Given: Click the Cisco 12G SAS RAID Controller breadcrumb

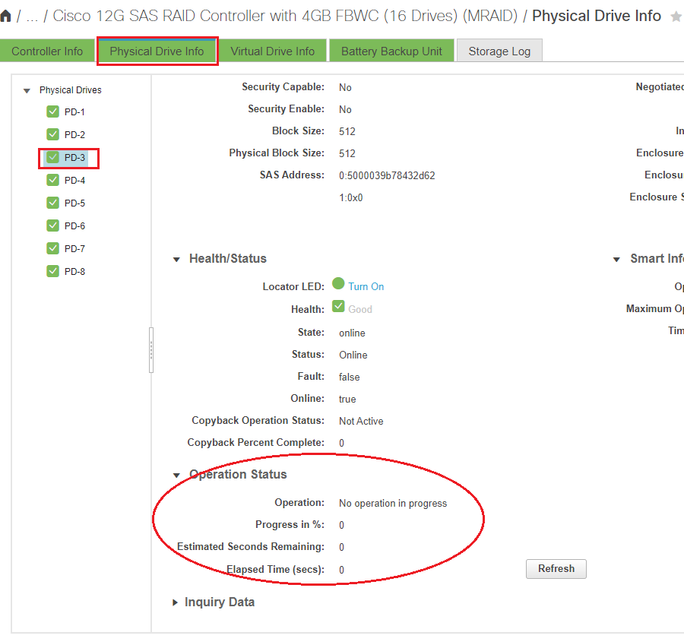Looking at the screenshot, I should pos(285,16).
